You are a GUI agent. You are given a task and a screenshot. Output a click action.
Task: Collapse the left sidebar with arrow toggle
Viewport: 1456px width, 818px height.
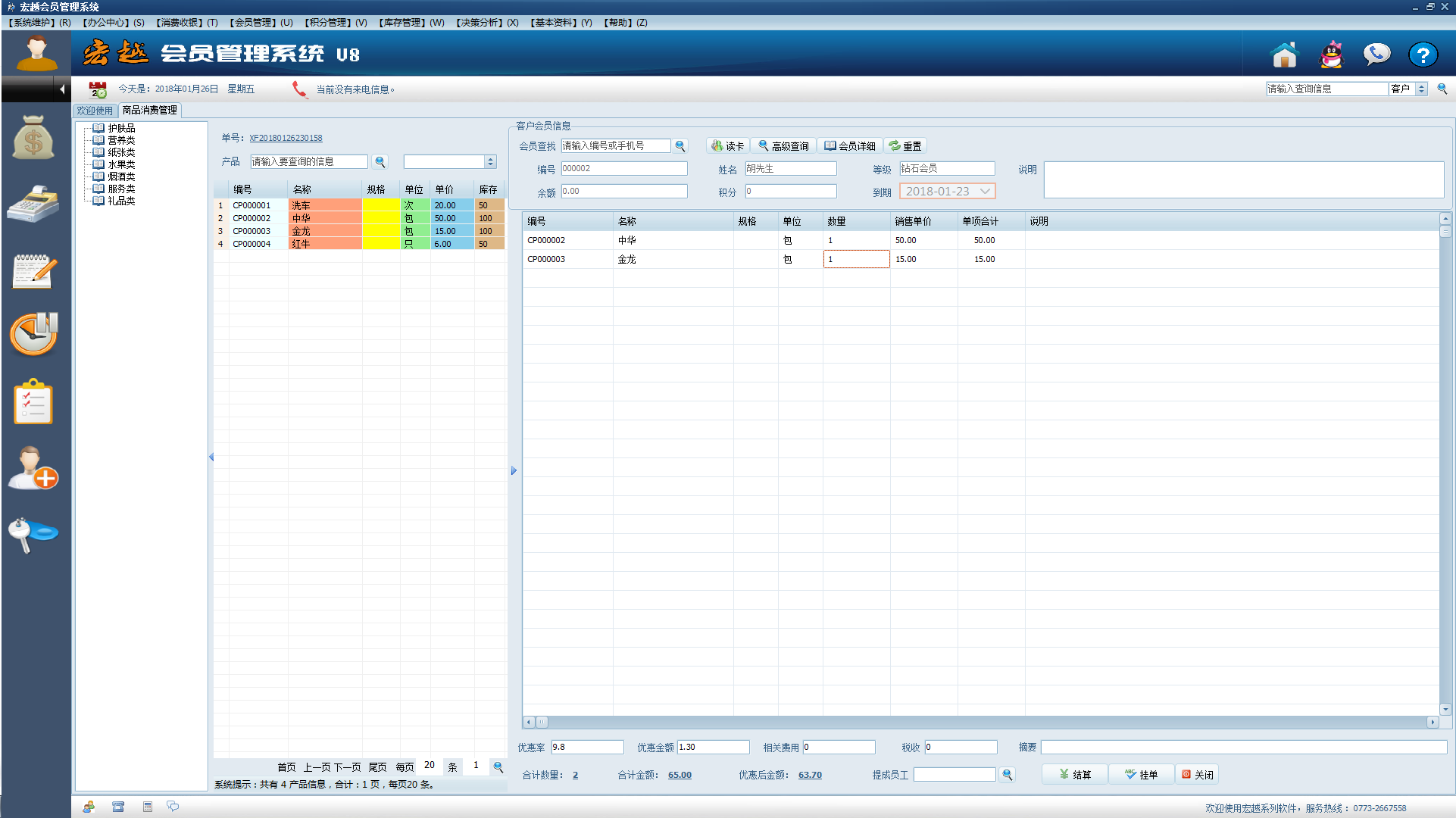(61, 89)
